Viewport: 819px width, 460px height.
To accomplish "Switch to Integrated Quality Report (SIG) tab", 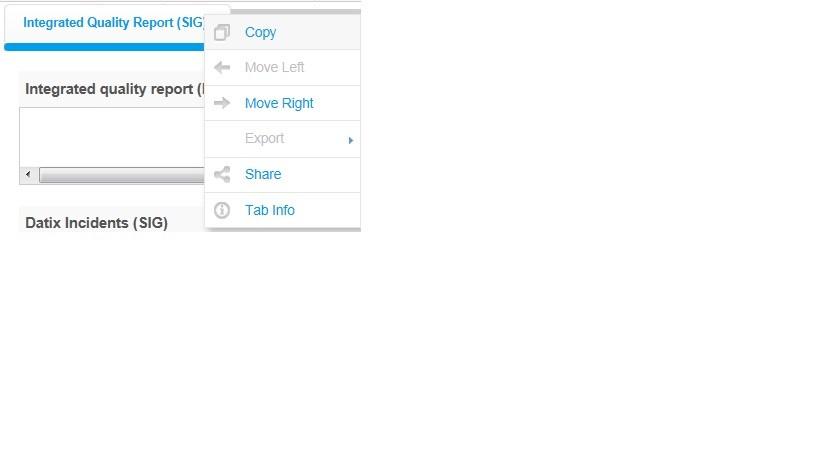I will coord(113,22).
